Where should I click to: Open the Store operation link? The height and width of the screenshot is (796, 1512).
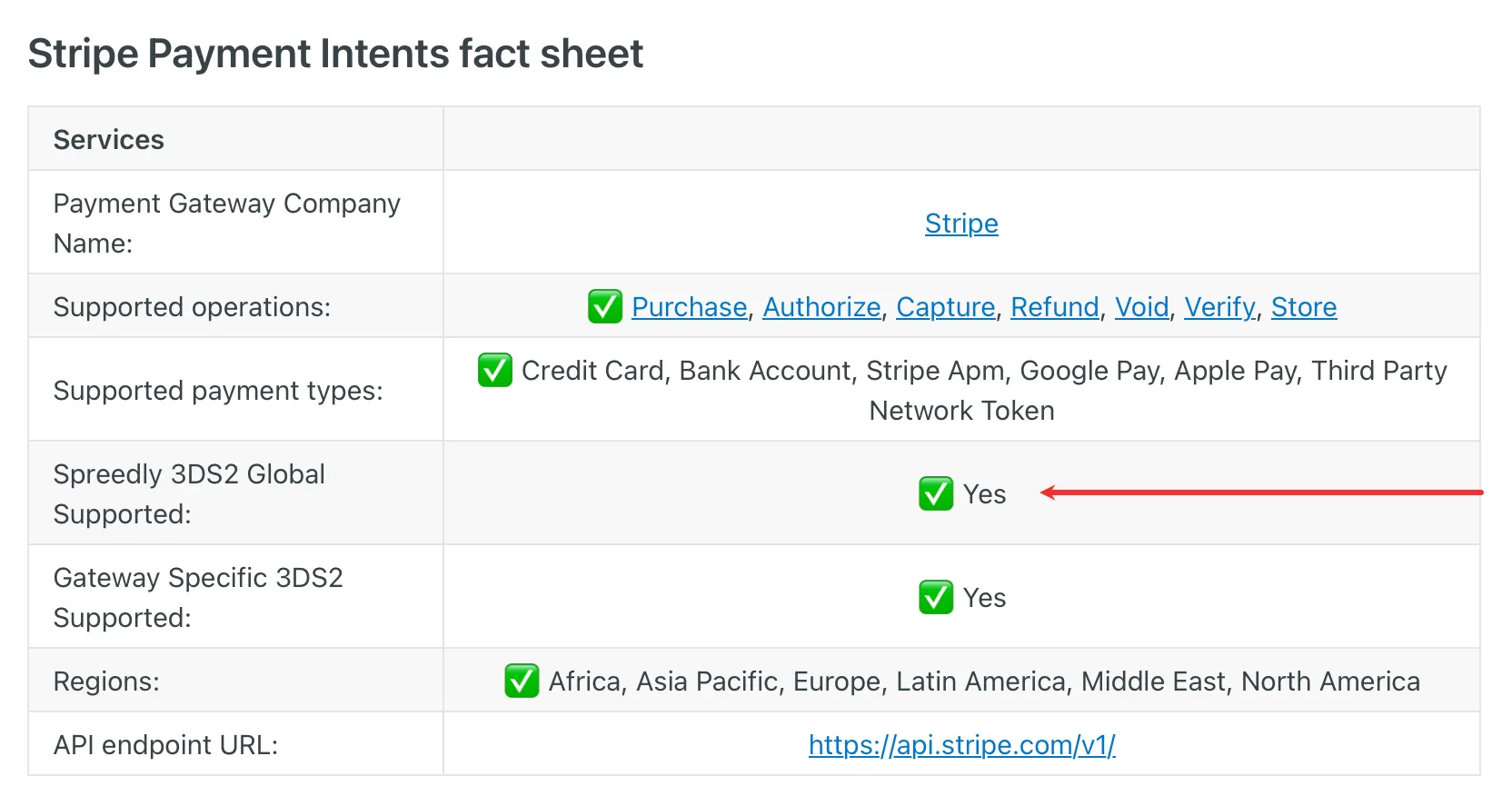click(x=1304, y=307)
